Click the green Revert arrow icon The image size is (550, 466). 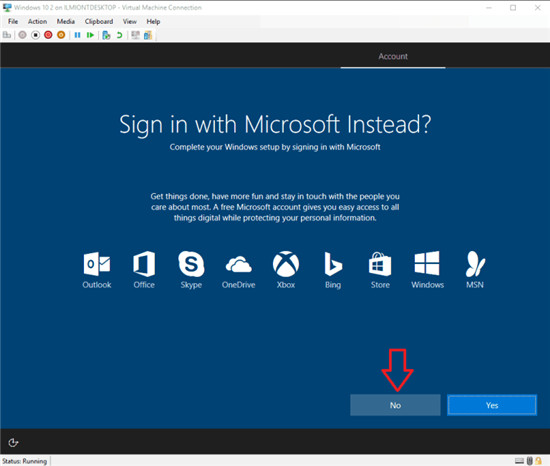pos(119,35)
